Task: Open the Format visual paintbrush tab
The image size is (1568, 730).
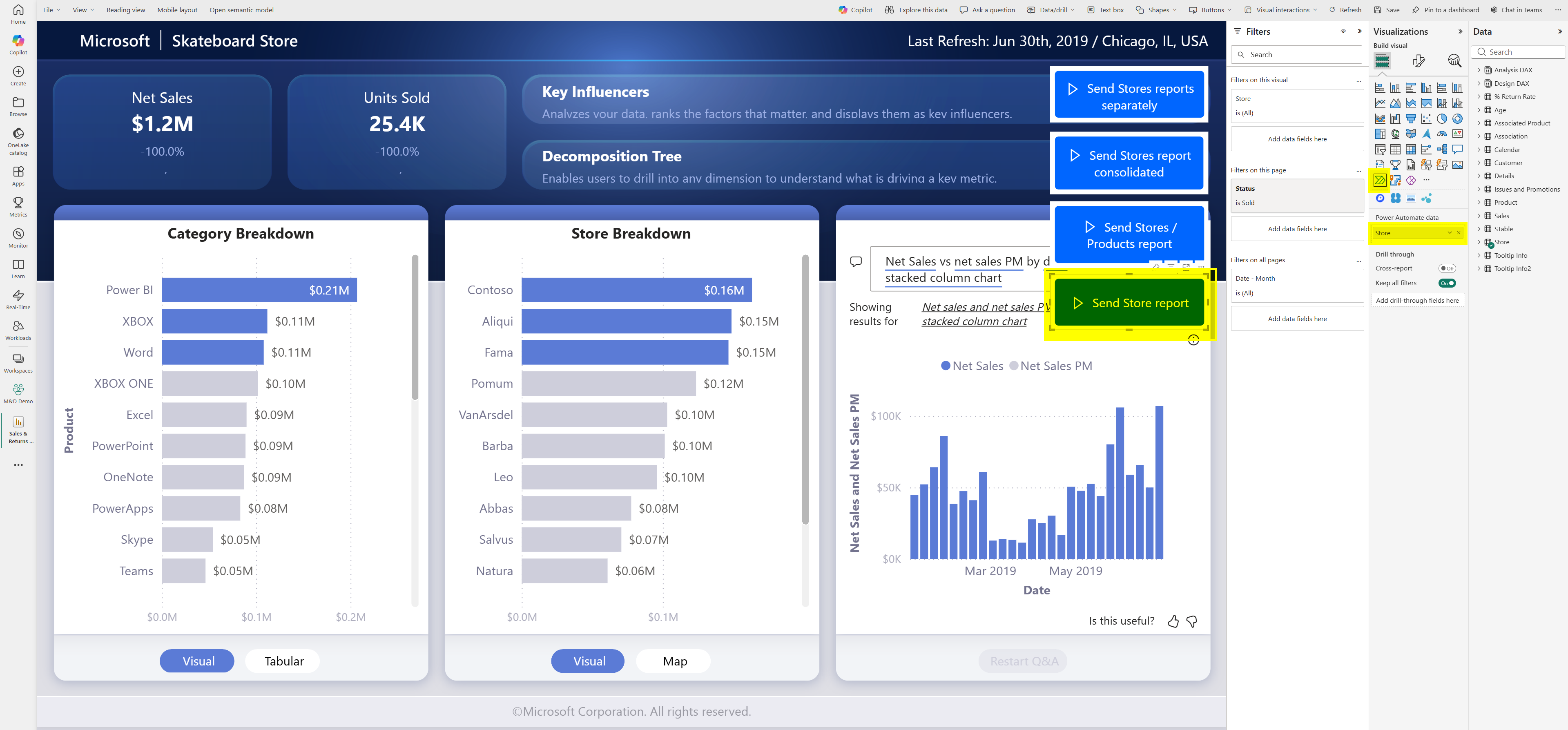Action: (1418, 60)
